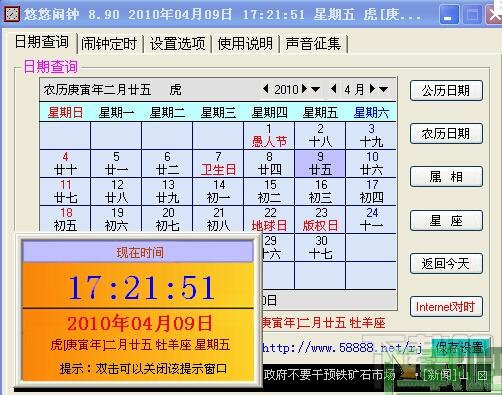Open the http://www.58888.net/rj link

point(342,348)
